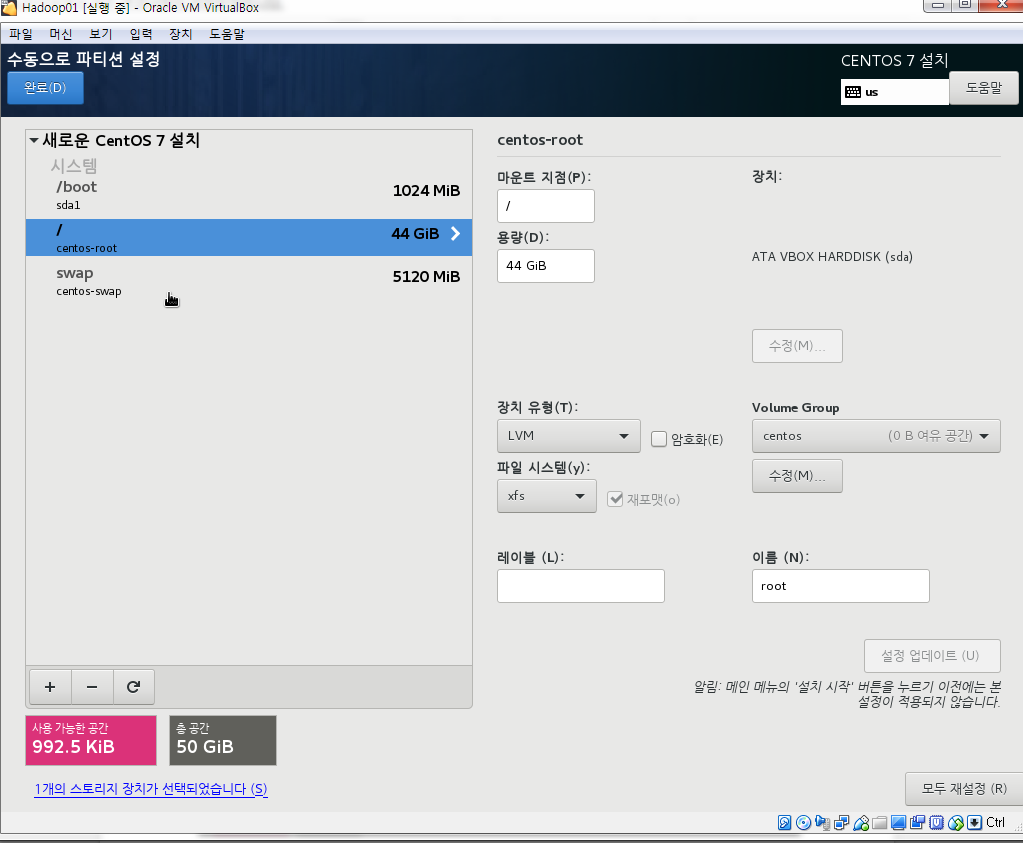Click the 레이블 input field
The height and width of the screenshot is (843, 1023).
tap(581, 586)
